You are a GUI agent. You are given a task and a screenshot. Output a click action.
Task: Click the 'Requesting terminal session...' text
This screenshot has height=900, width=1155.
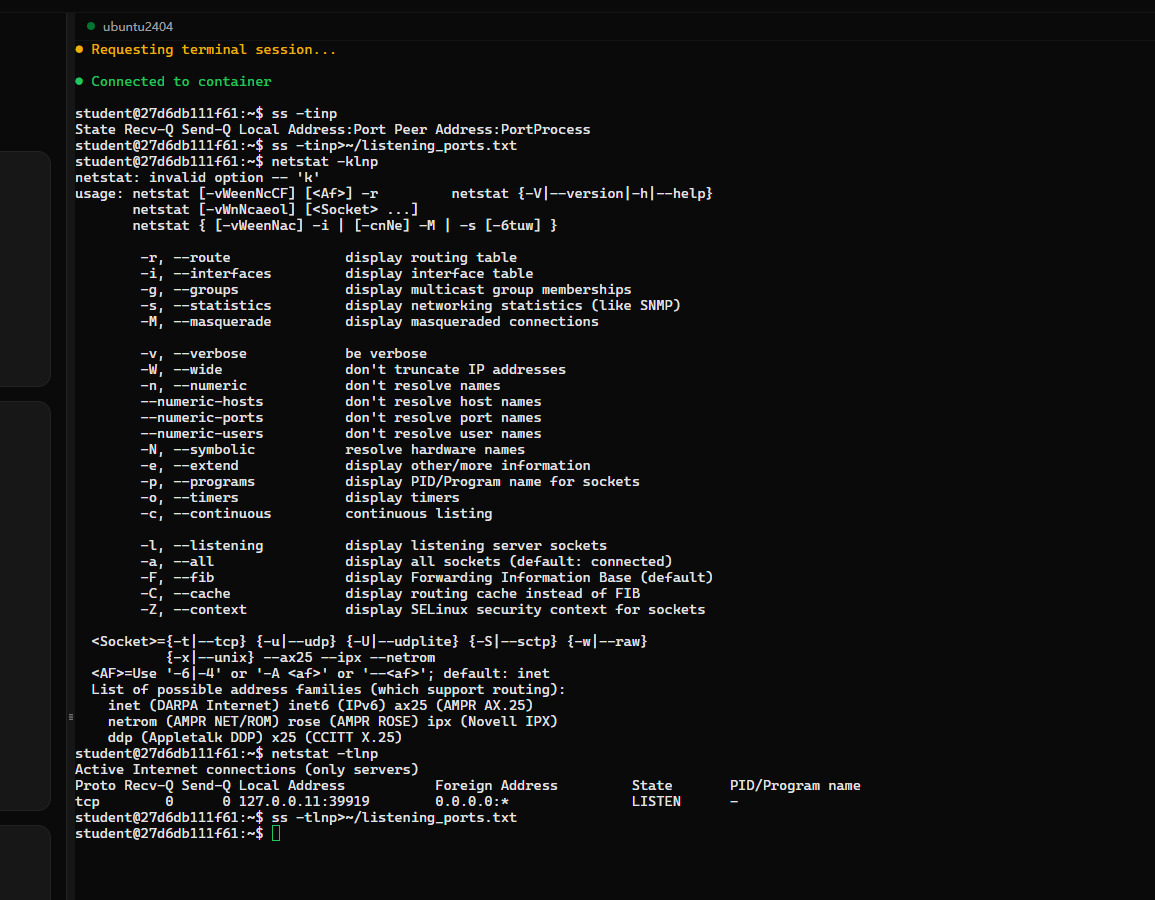click(x=214, y=49)
